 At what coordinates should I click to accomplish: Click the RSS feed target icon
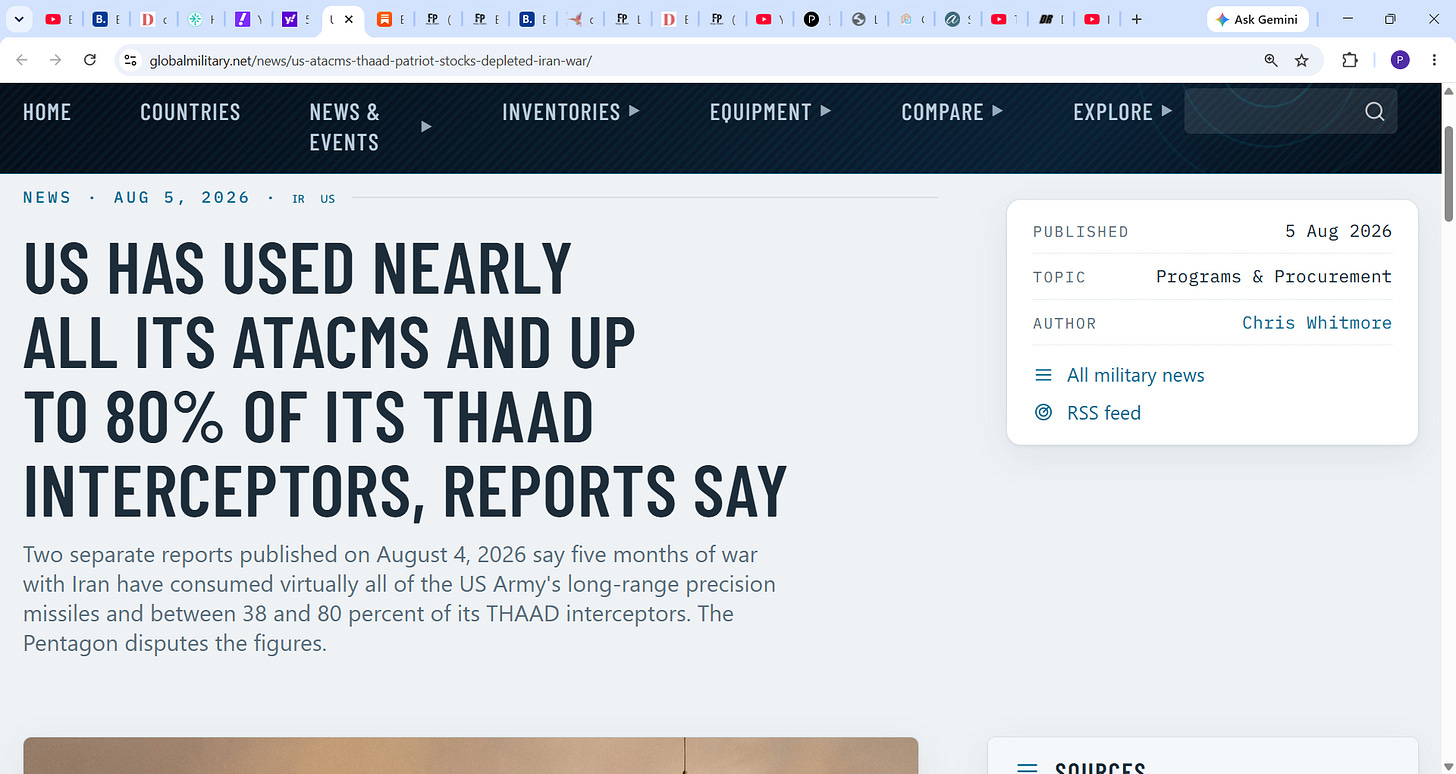tap(1043, 412)
